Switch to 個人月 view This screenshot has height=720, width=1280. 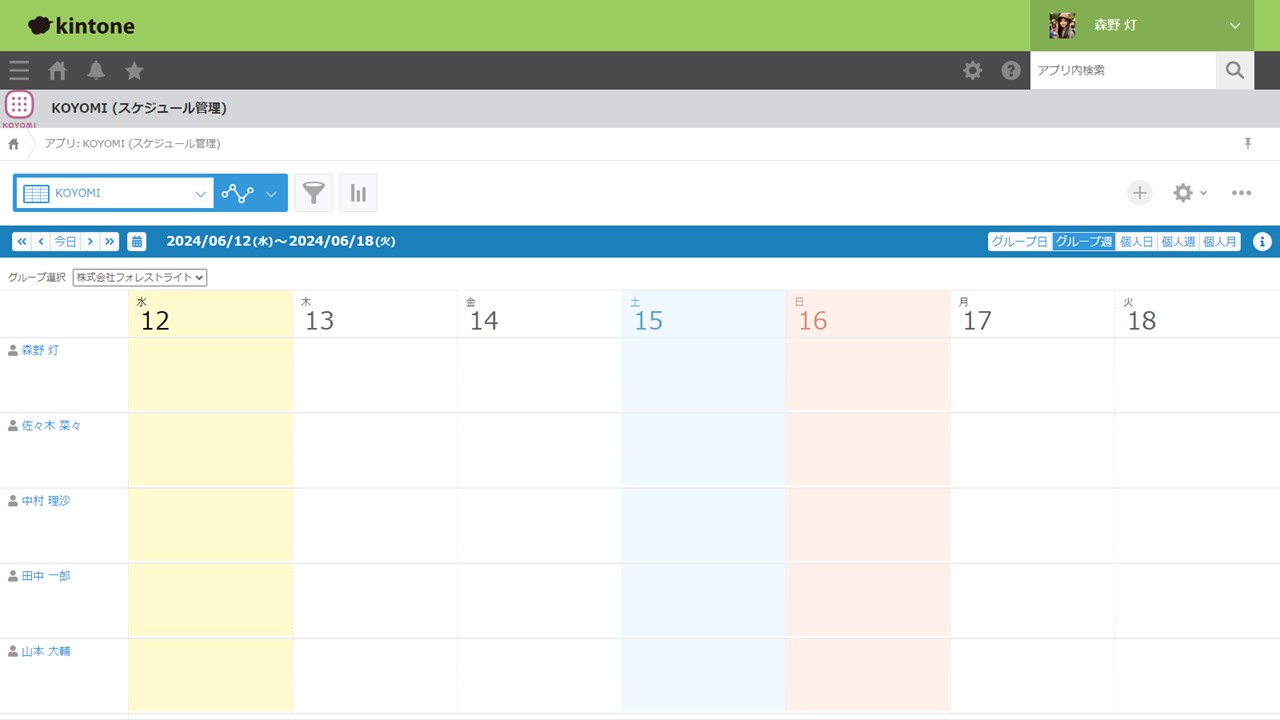pos(1219,241)
